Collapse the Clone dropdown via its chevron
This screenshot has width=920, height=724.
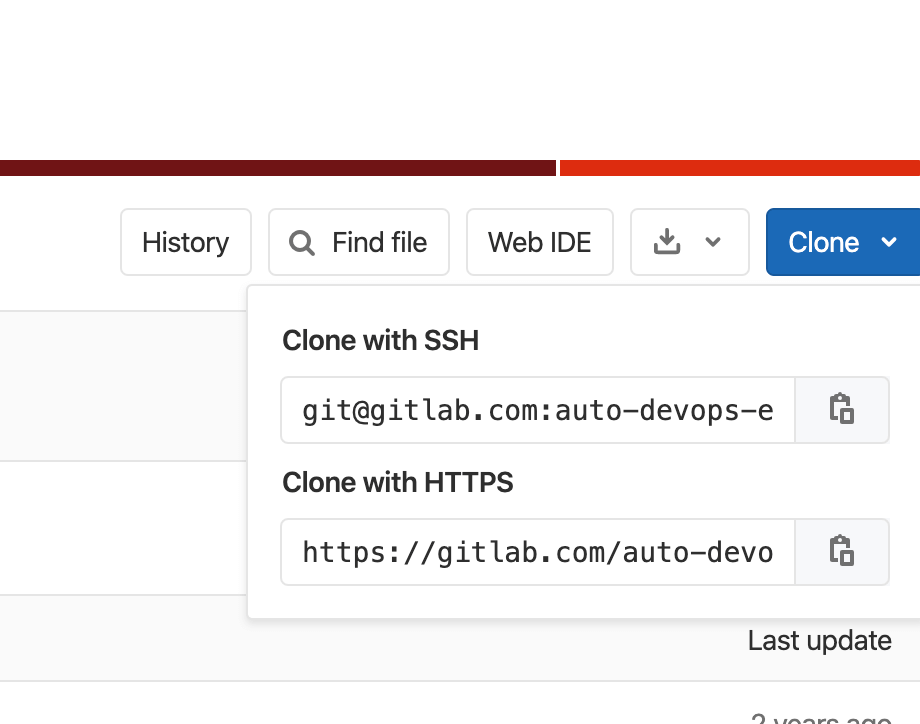point(889,242)
